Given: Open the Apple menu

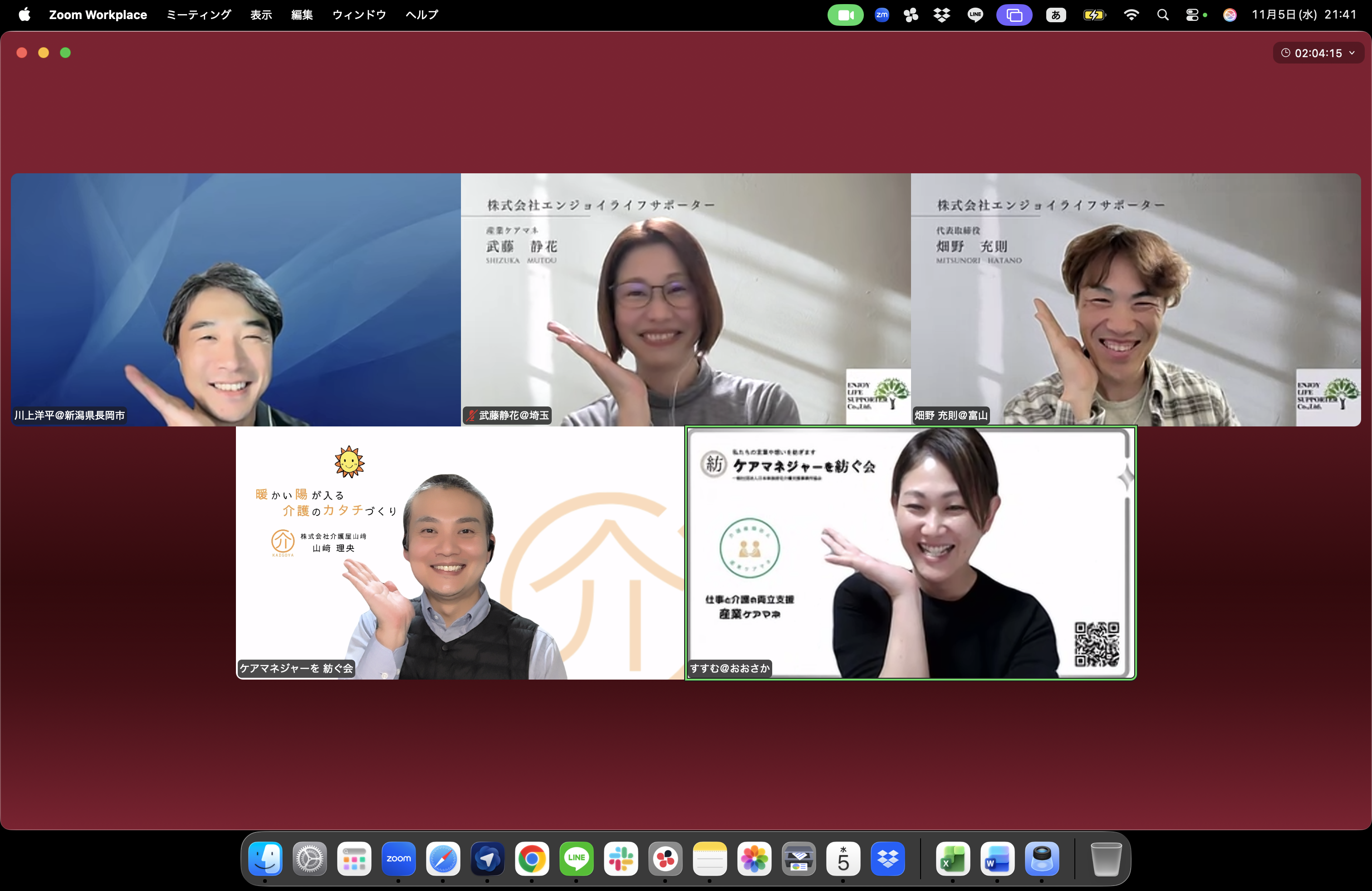Looking at the screenshot, I should pyautogui.click(x=24, y=15).
